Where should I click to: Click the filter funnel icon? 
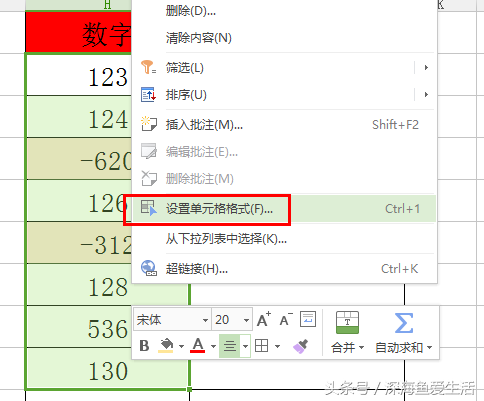[x=148, y=67]
